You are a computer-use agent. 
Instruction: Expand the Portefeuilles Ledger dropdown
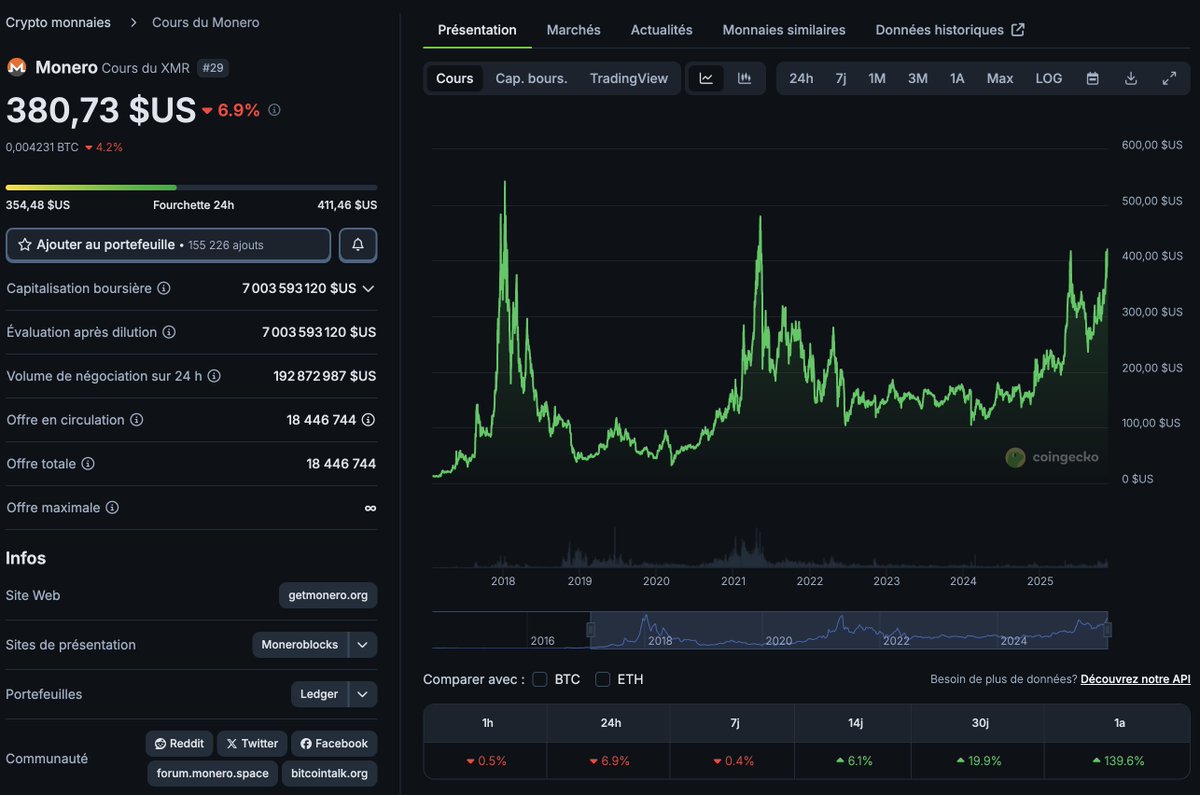coord(362,694)
